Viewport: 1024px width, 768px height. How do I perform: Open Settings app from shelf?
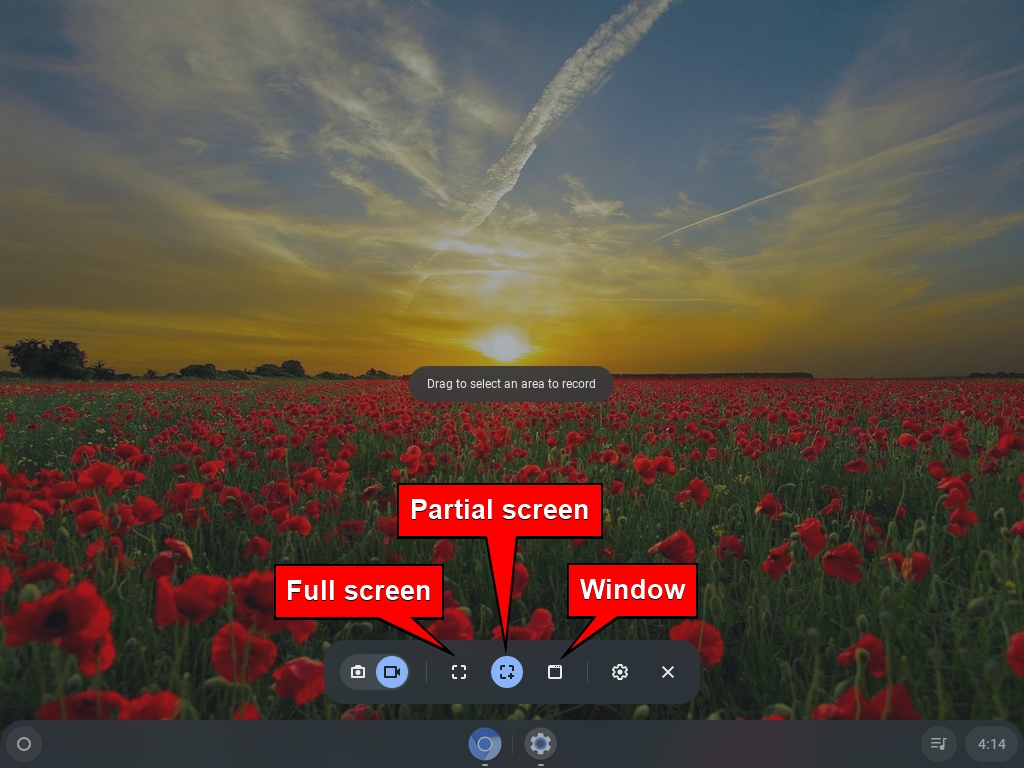pyautogui.click(x=540, y=744)
